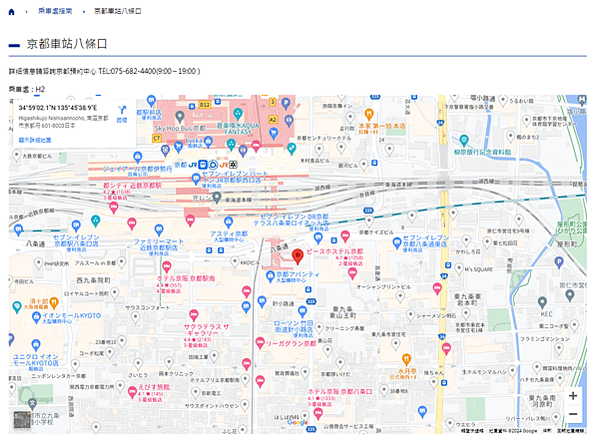The height and width of the screenshot is (444, 599).
Task: Select the PHP研究所 place marker
Action: (x=38, y=263)
